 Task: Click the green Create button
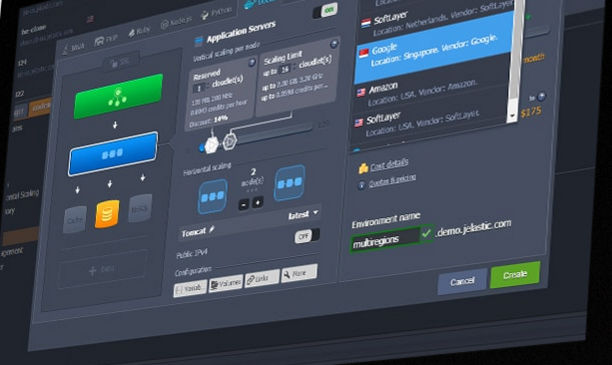tap(515, 275)
